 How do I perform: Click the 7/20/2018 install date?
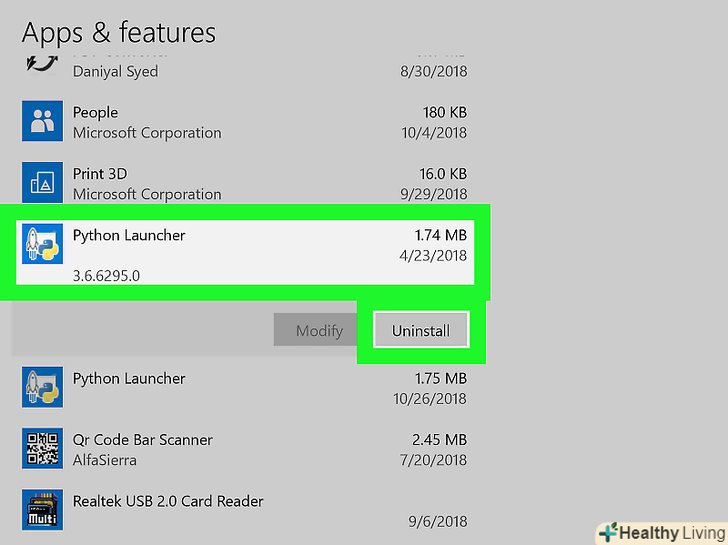(x=433, y=460)
